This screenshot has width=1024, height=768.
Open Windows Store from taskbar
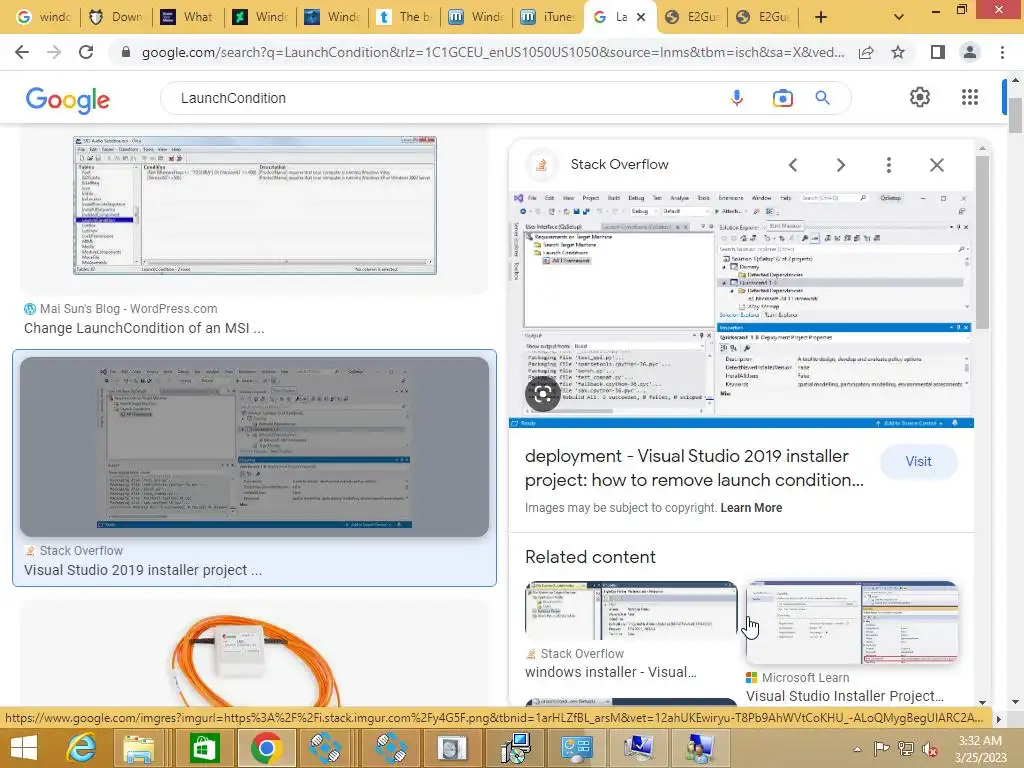click(x=204, y=748)
